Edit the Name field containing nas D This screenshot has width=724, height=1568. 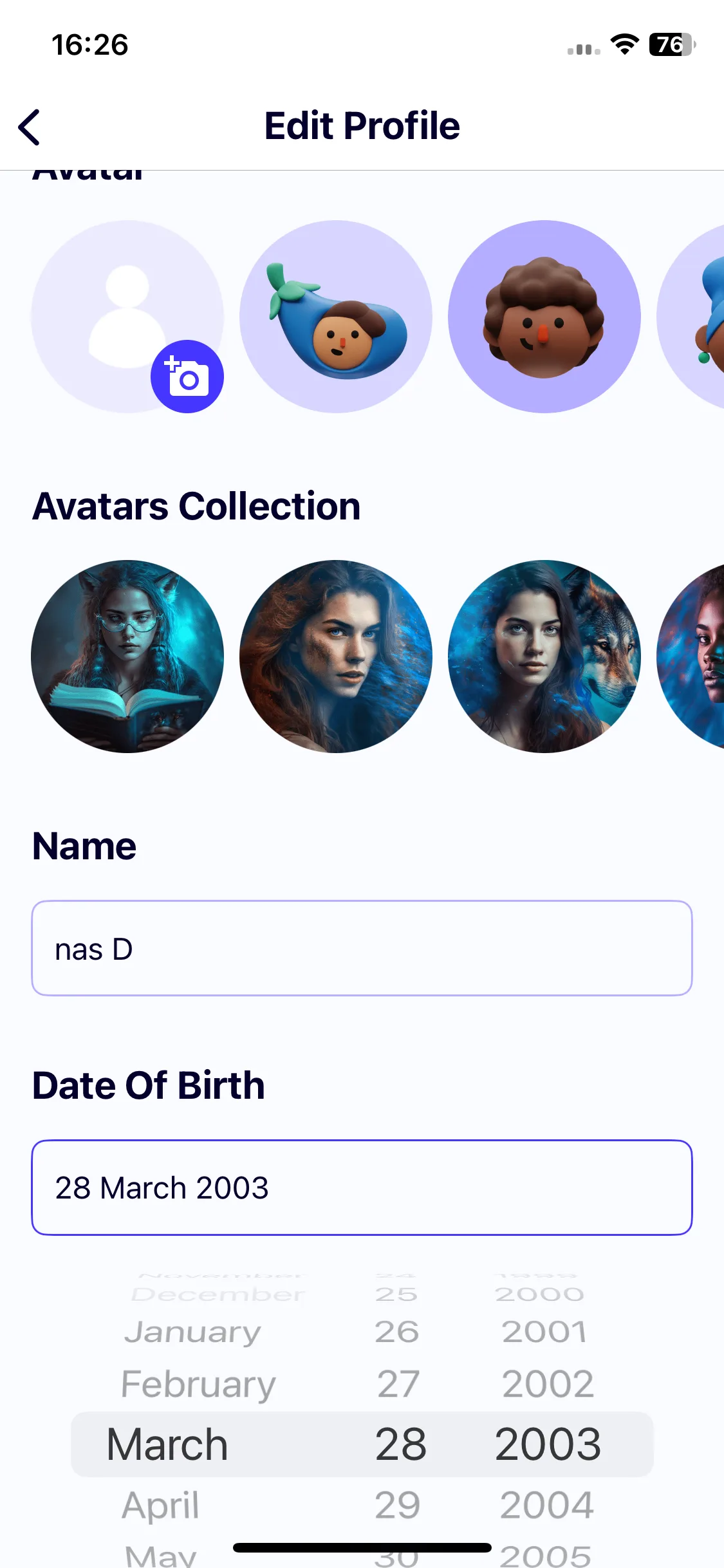[x=362, y=948]
